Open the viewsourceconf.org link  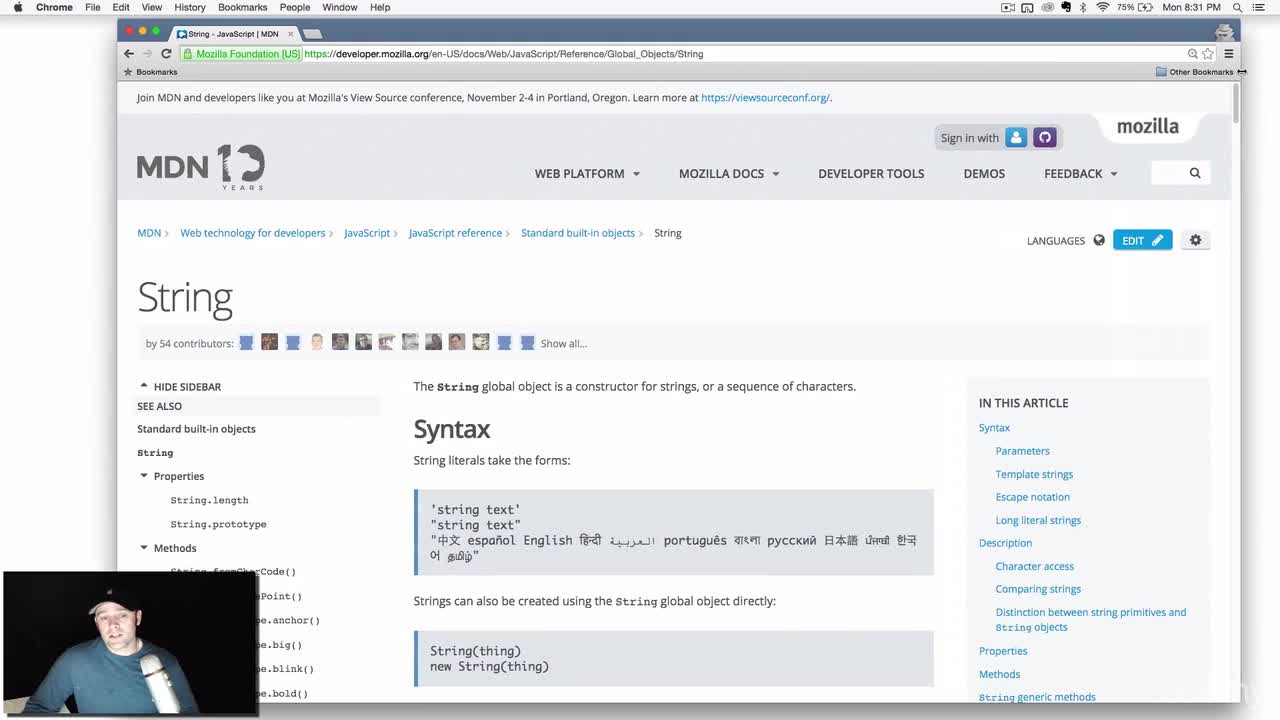(x=765, y=98)
